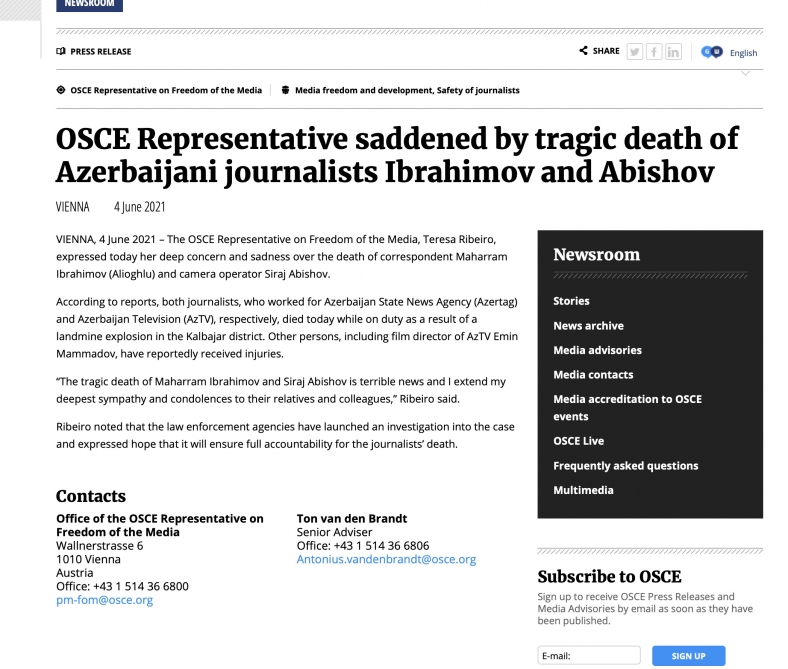Go to Stories in Newsroom menu
This screenshot has width=788, height=669.
[x=571, y=301]
